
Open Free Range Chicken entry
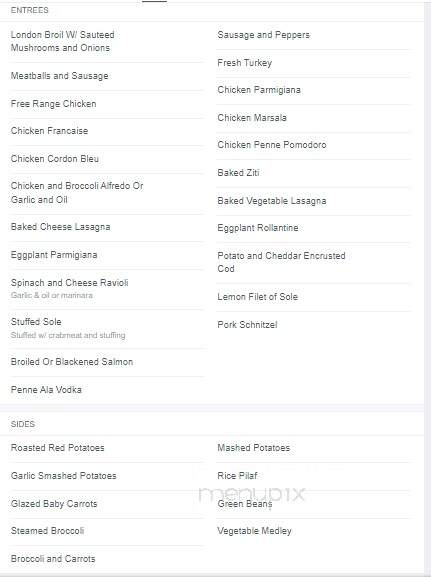coord(53,104)
